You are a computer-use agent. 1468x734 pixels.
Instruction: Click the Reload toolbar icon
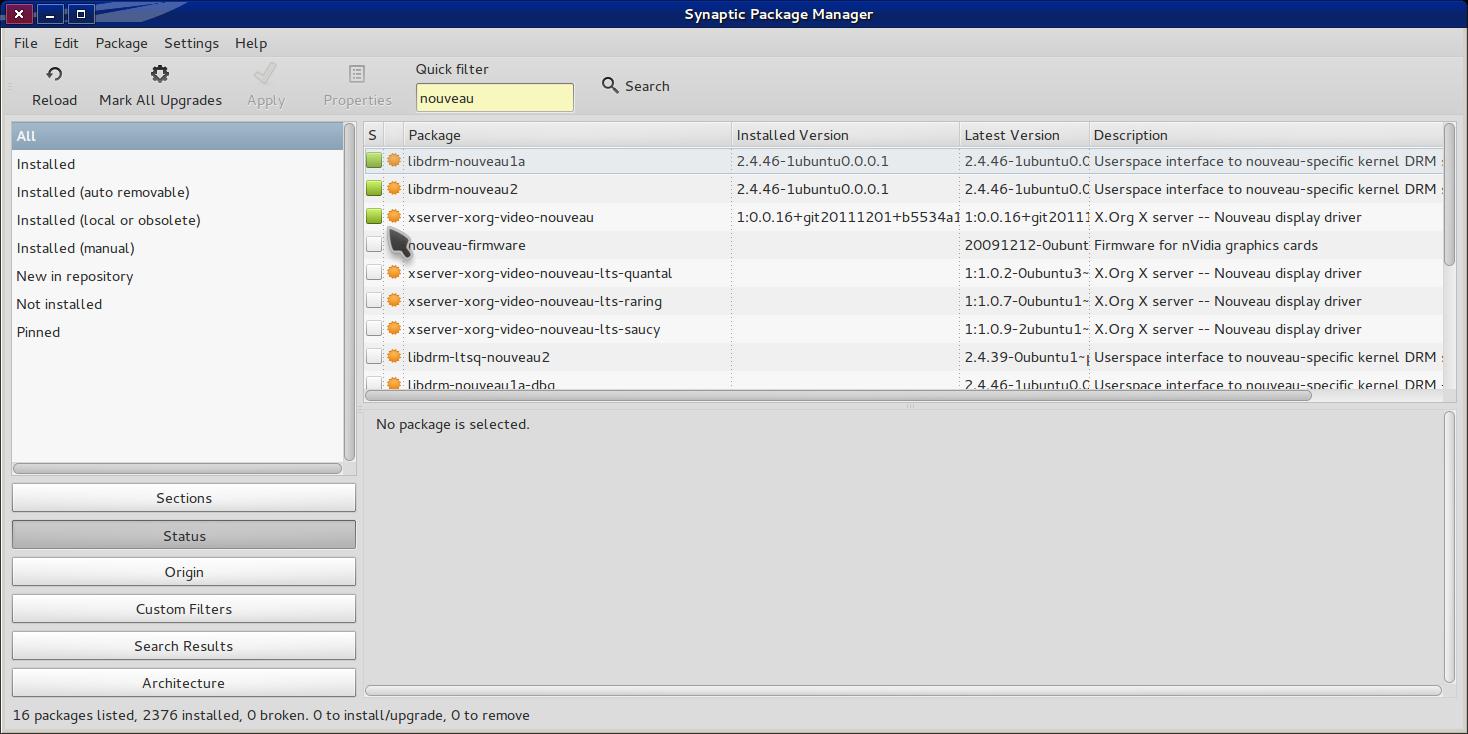(54, 74)
